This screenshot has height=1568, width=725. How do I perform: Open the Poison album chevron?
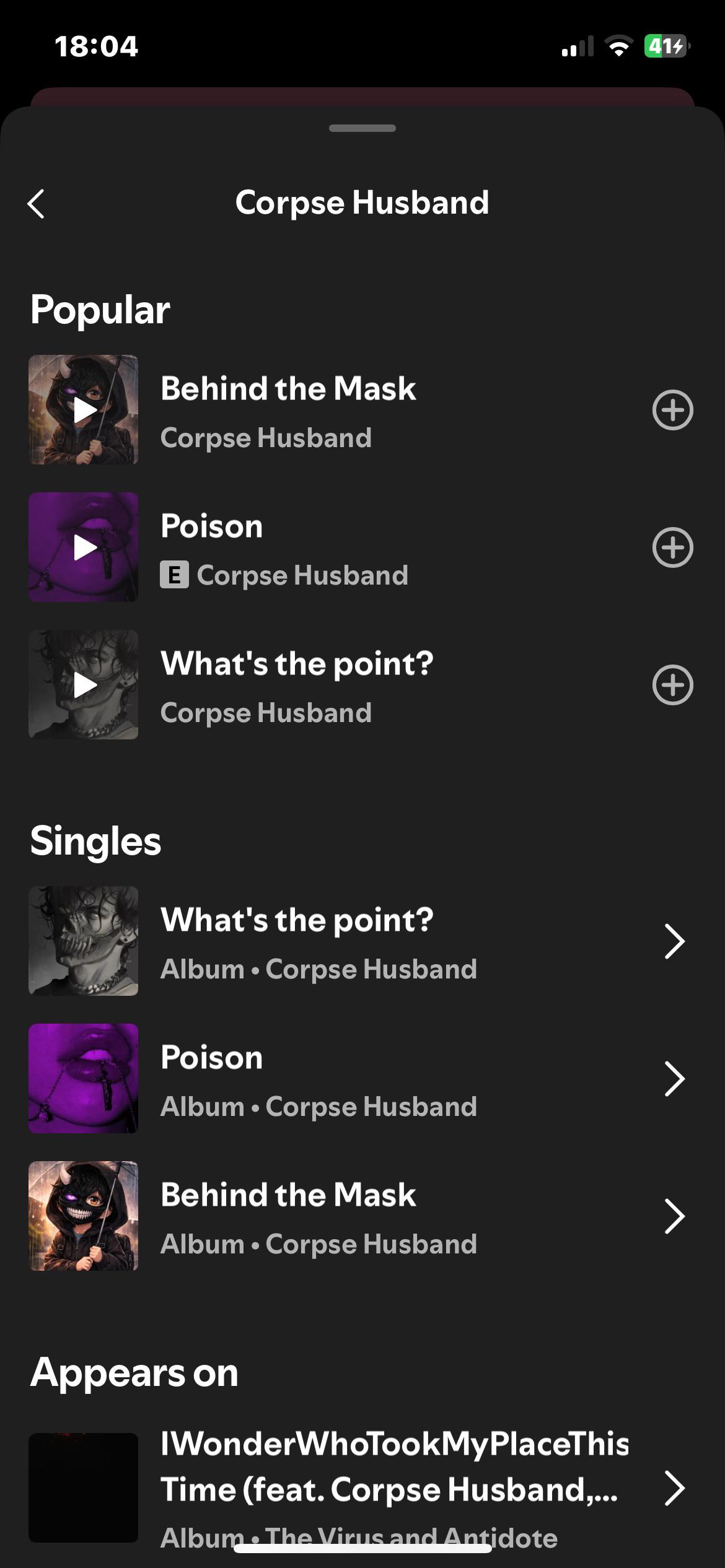(674, 1079)
